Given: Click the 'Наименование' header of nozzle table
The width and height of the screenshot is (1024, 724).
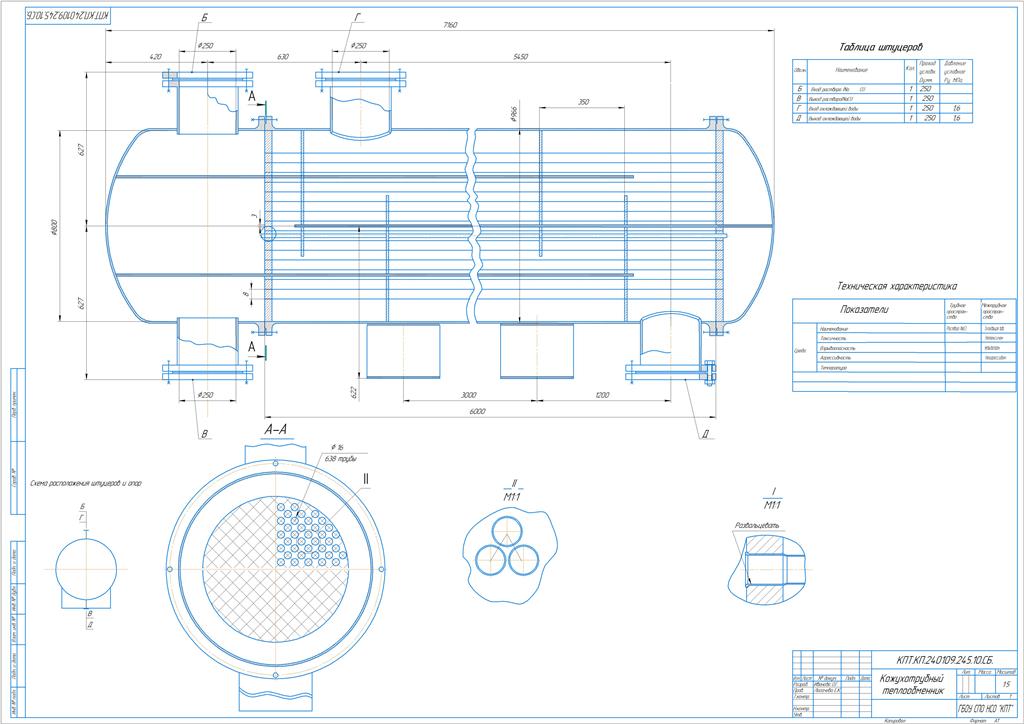Looking at the screenshot, I should tap(852, 69).
